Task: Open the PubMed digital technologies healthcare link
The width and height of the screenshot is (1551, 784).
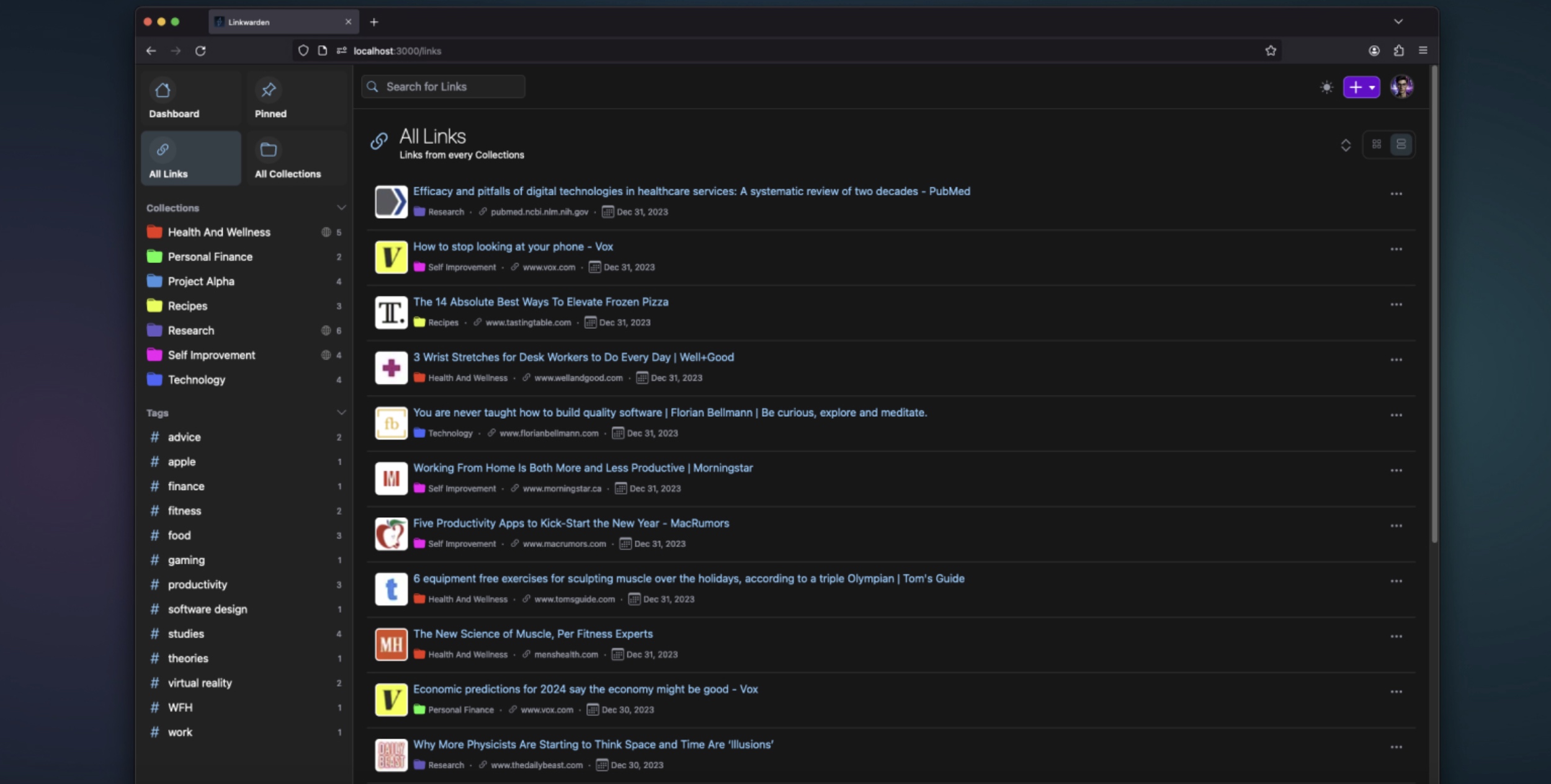Action: pyautogui.click(x=692, y=192)
